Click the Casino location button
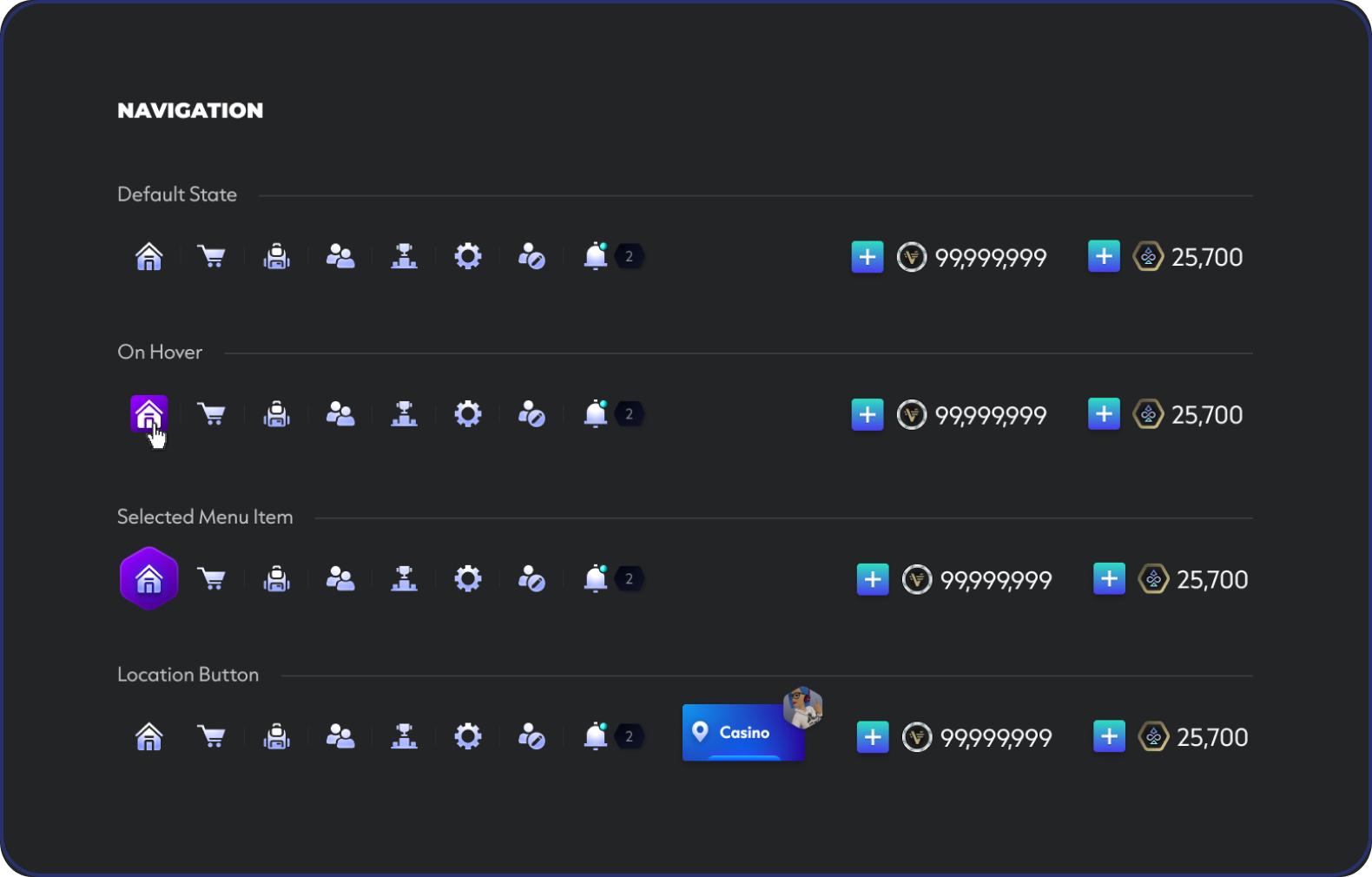 pos(743,733)
